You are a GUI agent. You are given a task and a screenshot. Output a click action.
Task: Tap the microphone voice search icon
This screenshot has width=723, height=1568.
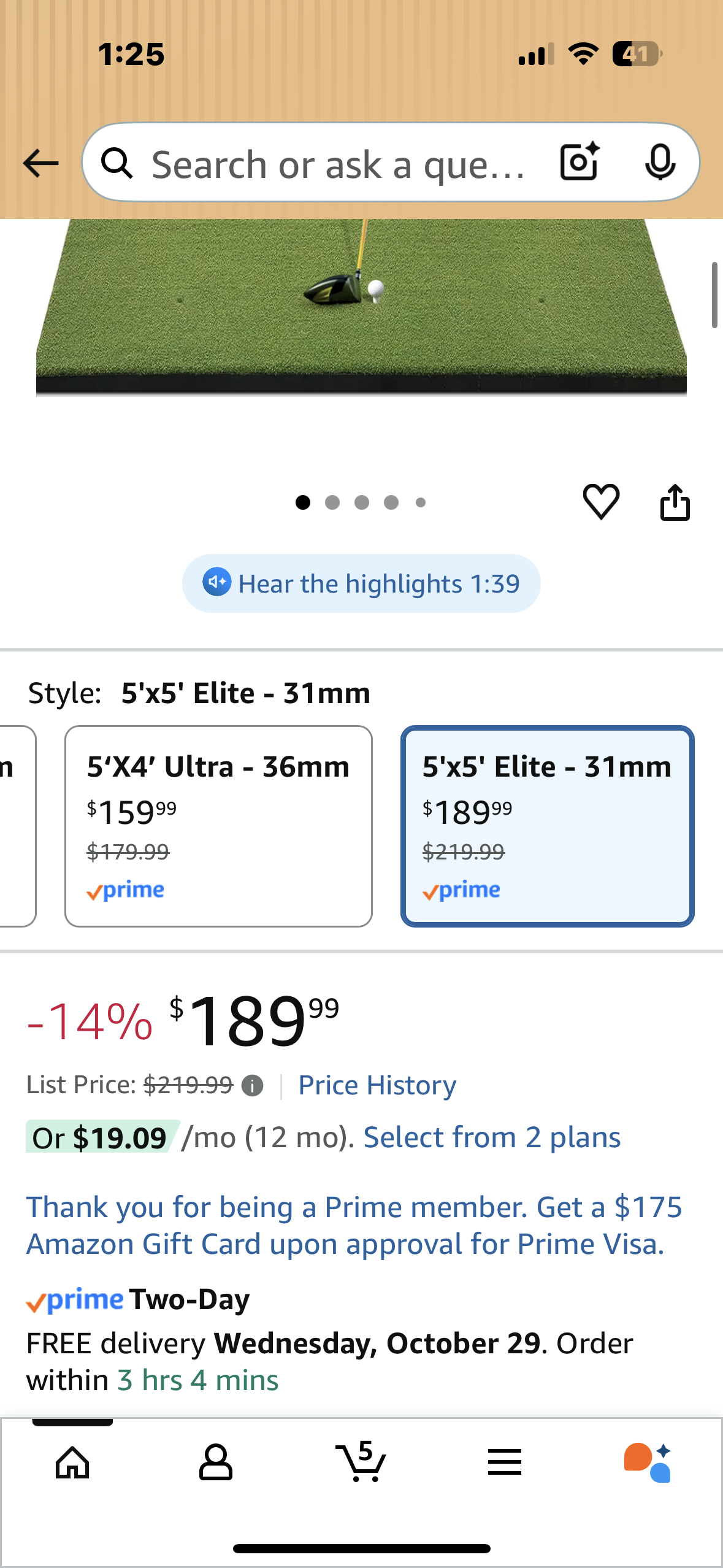660,163
